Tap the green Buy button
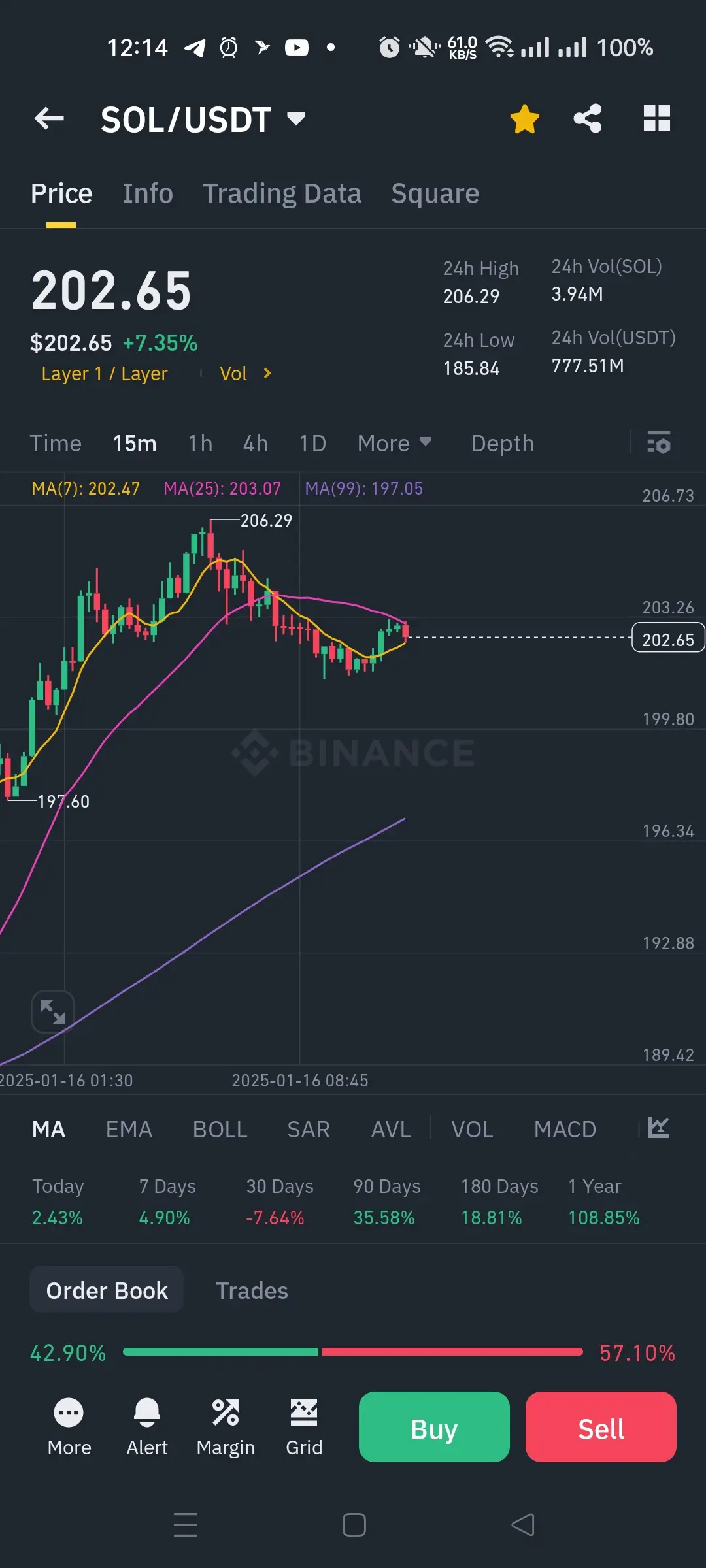706x1568 pixels. 434,1427
